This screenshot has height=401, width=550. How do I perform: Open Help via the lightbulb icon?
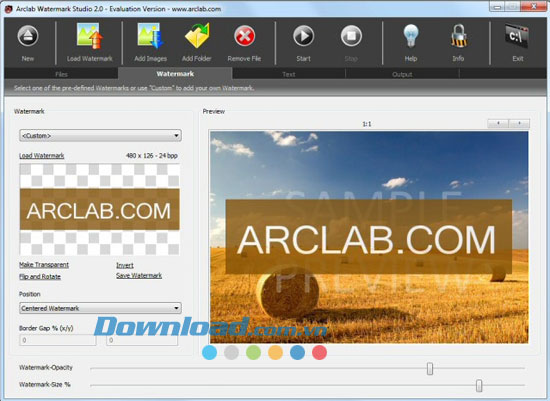411,36
